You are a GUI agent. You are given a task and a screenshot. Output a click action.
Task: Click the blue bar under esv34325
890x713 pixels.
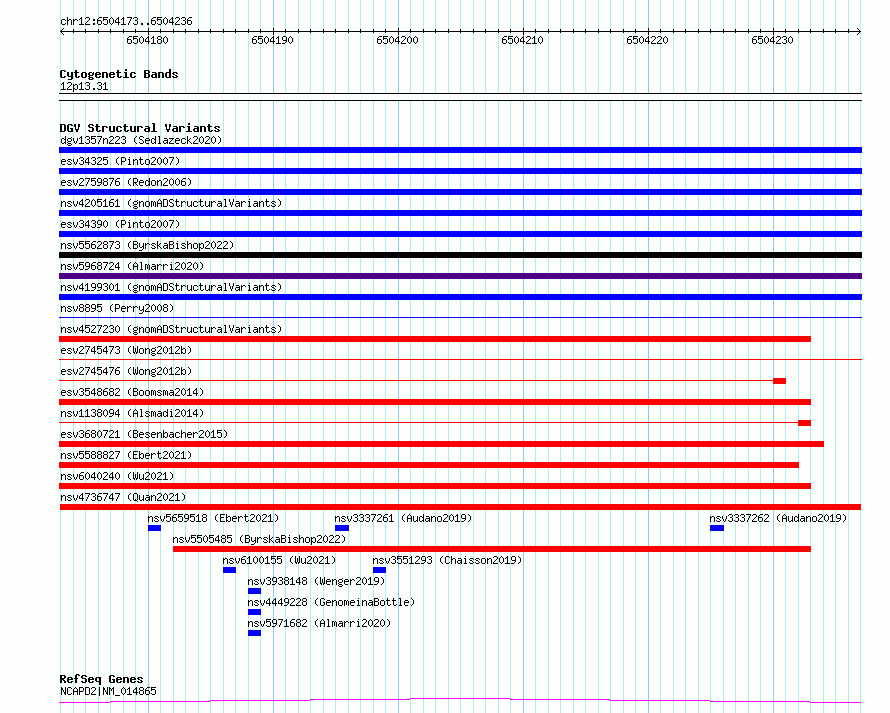click(460, 171)
